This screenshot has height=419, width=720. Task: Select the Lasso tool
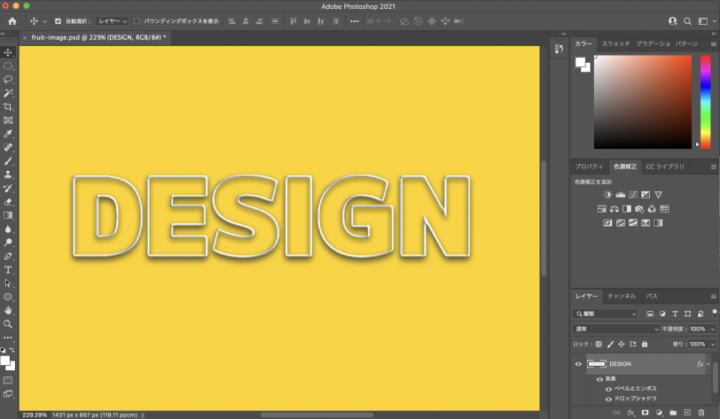(8, 79)
